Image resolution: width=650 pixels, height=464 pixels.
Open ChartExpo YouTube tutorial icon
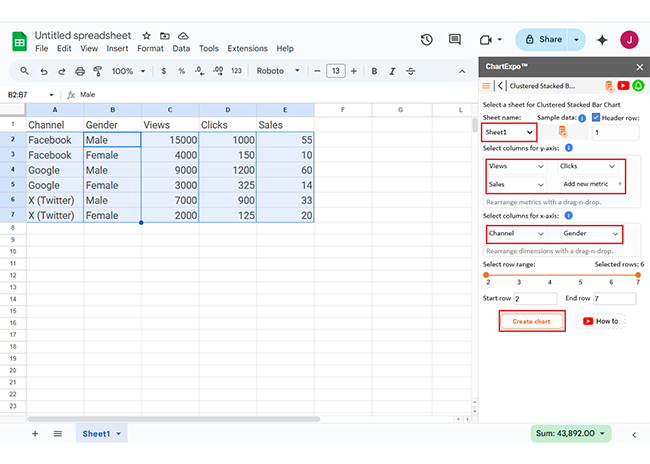[623, 85]
